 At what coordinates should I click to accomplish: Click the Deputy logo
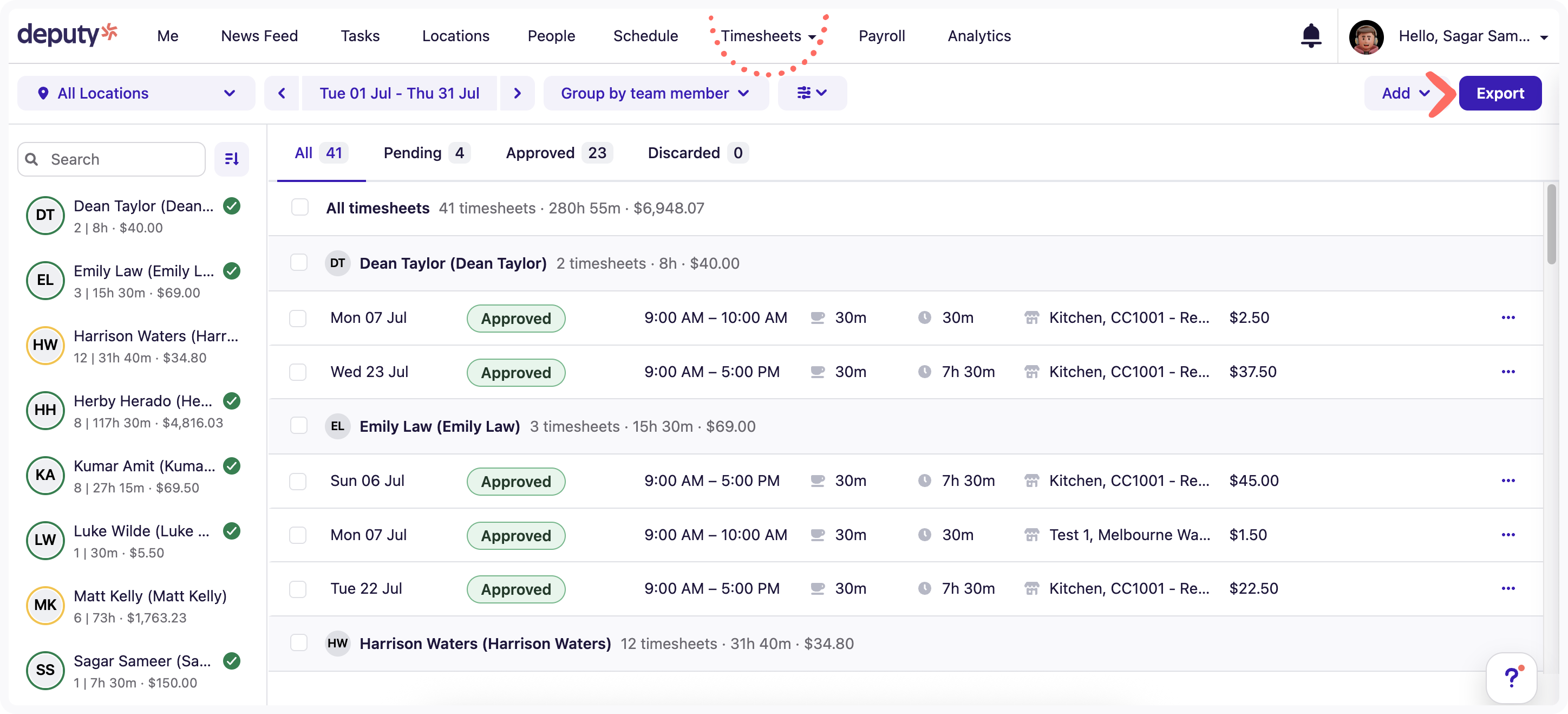(67, 34)
